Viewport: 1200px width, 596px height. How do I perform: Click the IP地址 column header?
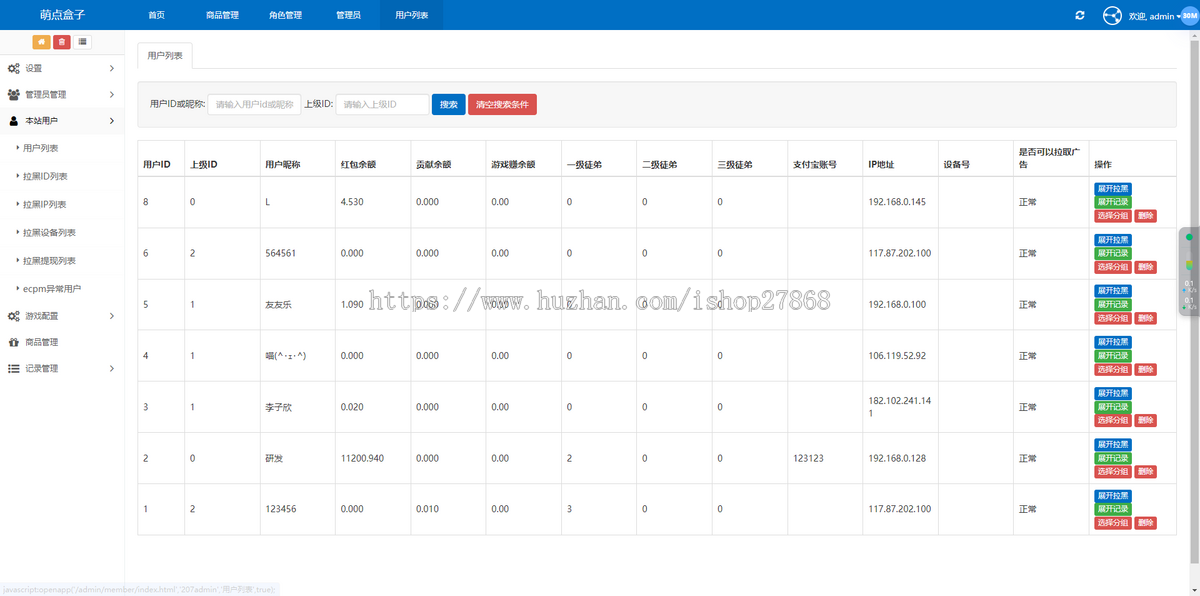point(881,164)
